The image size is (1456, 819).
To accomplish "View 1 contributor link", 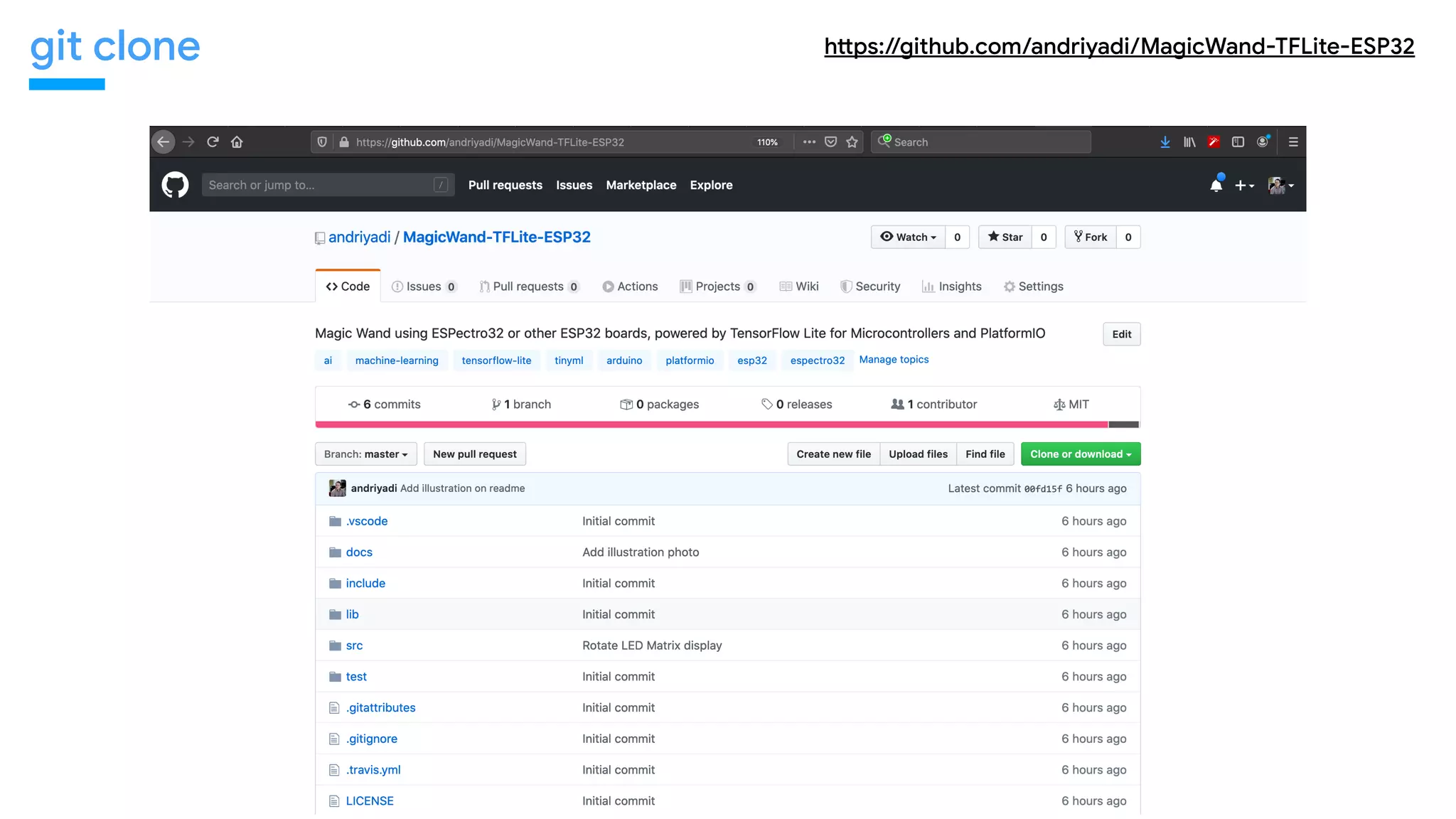I will (x=933, y=404).
